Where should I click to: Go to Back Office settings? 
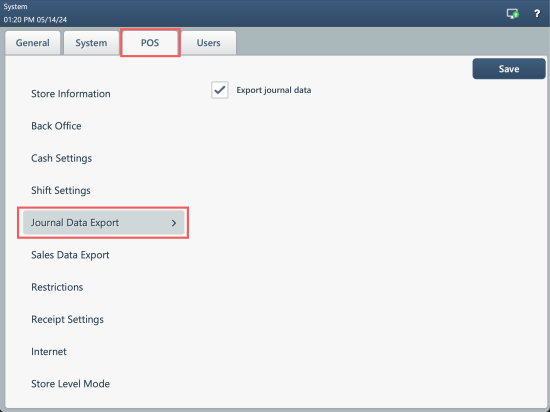tap(56, 126)
